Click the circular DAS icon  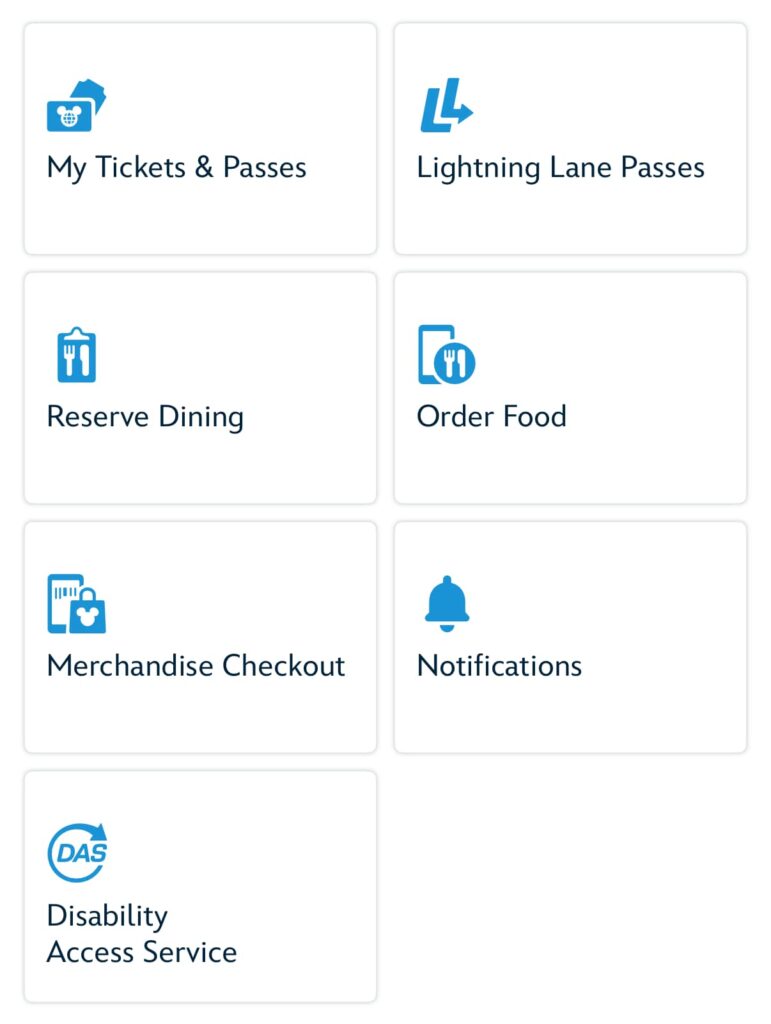[77, 853]
